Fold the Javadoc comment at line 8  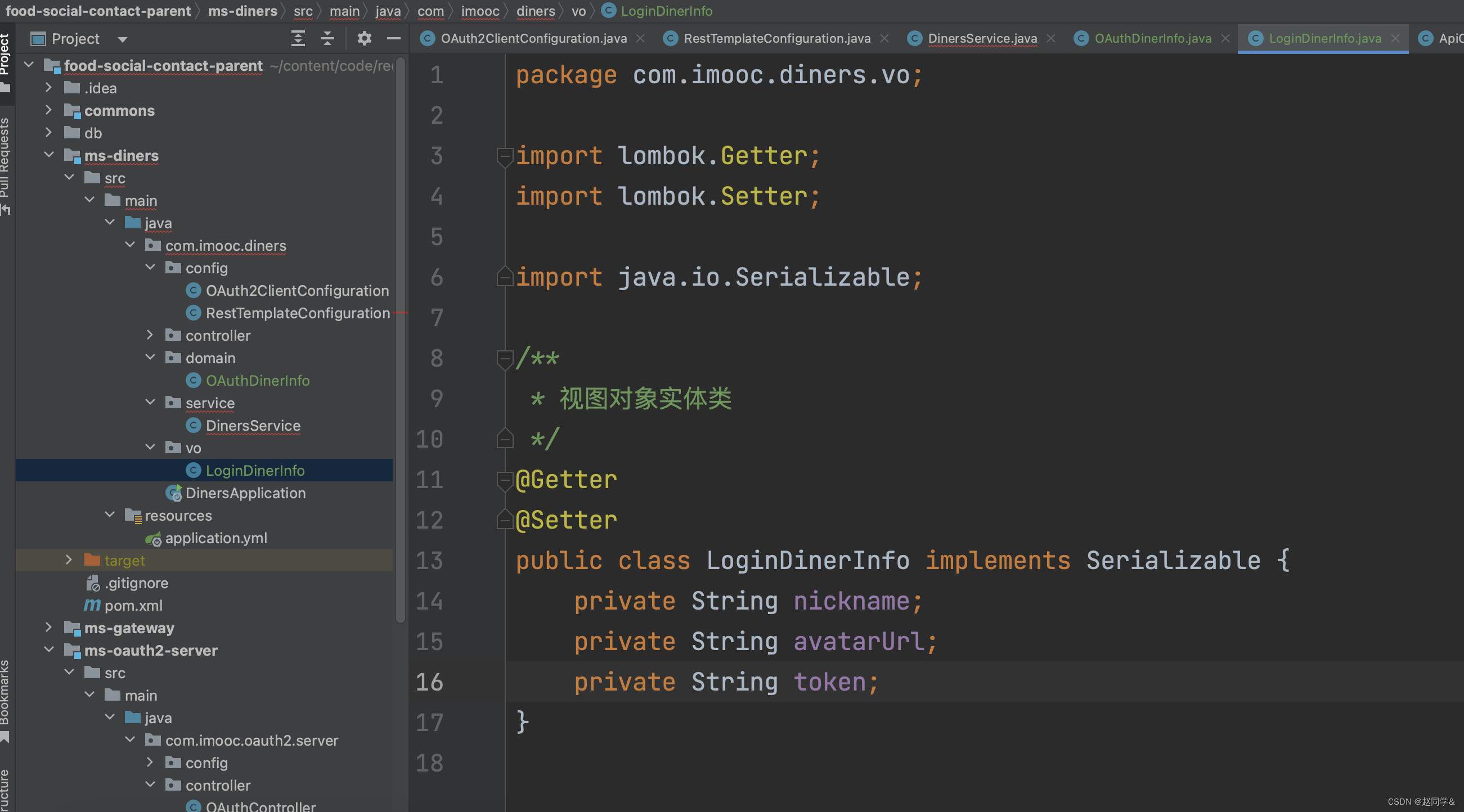coord(504,358)
